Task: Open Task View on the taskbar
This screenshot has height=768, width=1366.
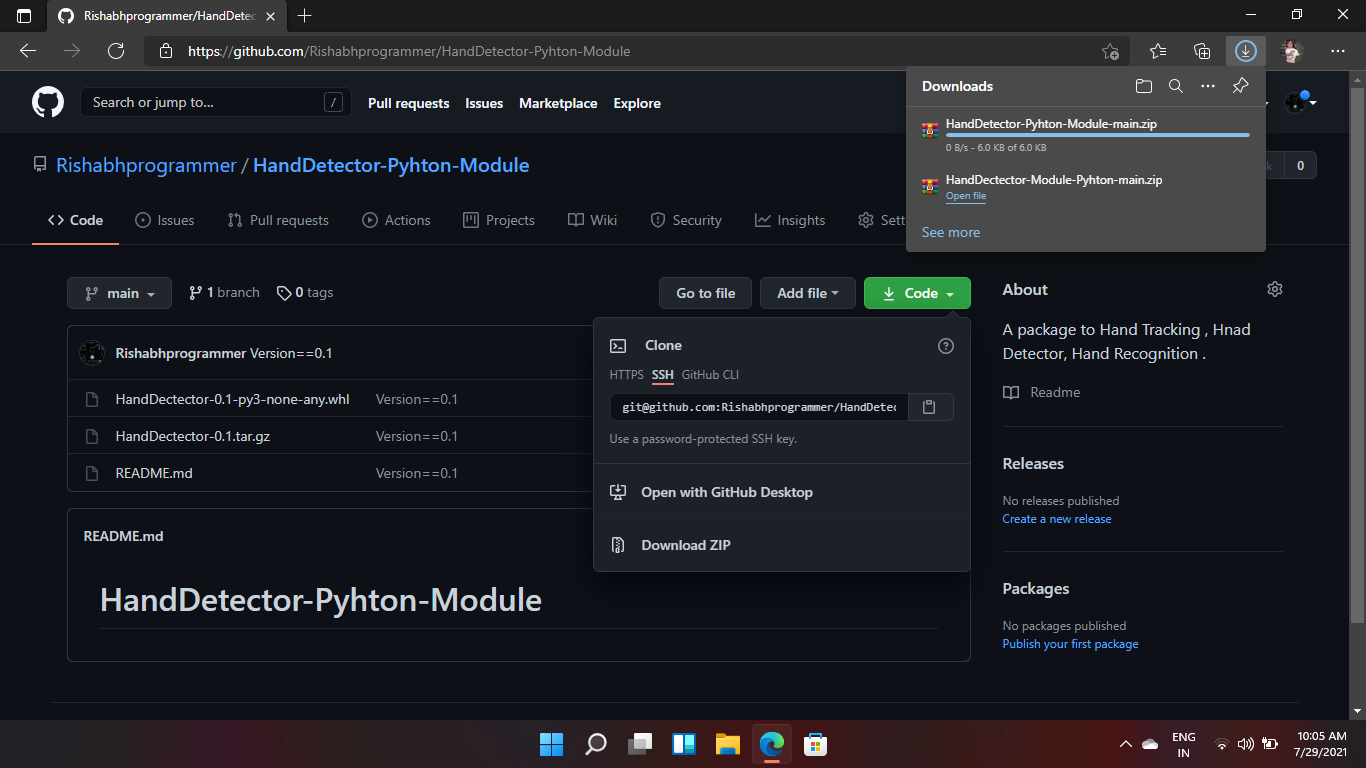Action: tap(639, 744)
